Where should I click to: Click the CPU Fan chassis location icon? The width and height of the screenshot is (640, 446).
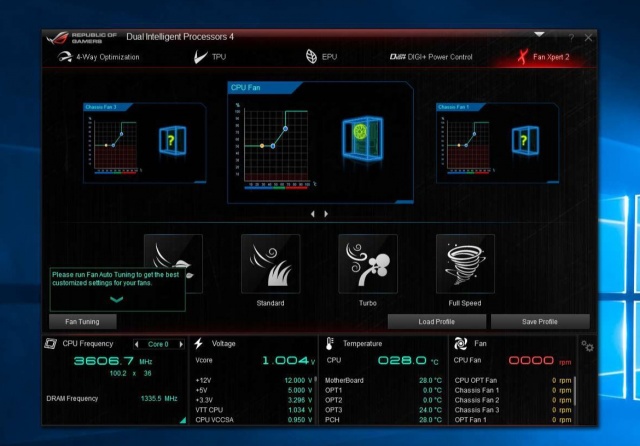[362, 139]
